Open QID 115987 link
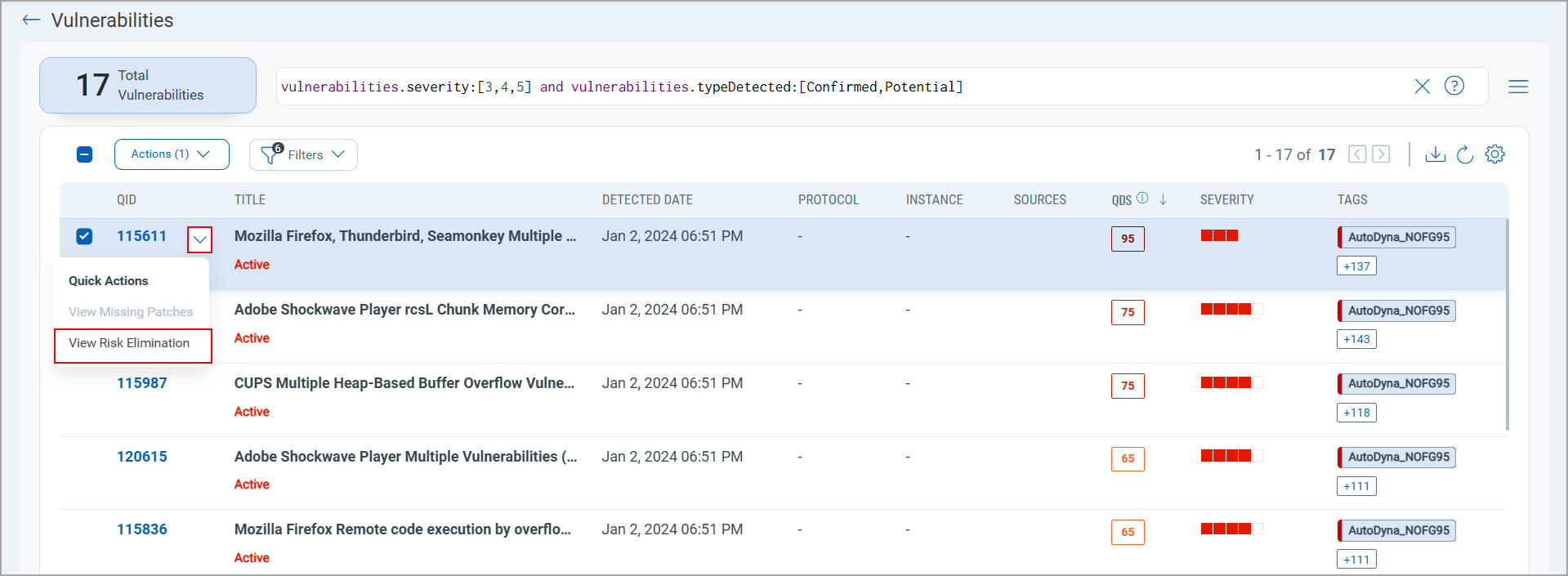The image size is (1568, 576). (x=141, y=383)
